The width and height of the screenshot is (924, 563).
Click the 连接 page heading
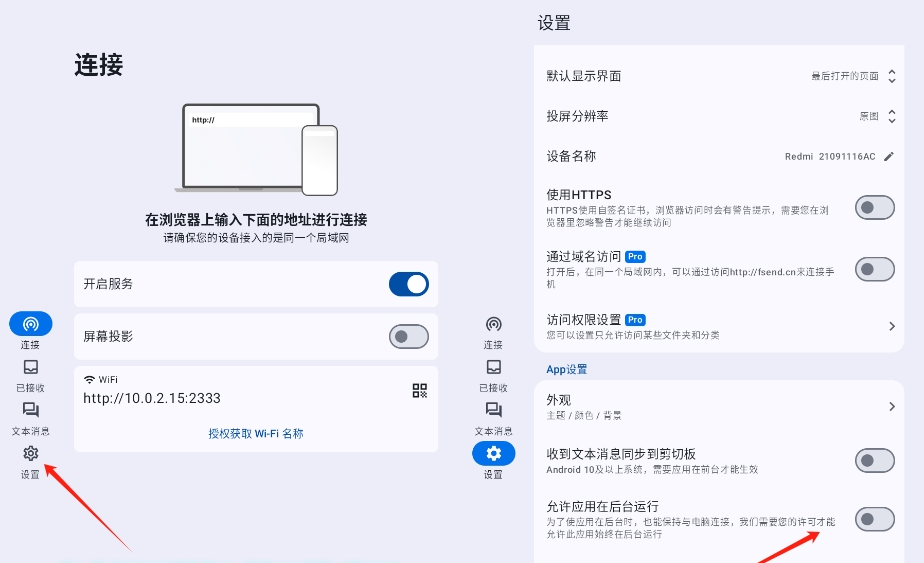click(x=98, y=65)
